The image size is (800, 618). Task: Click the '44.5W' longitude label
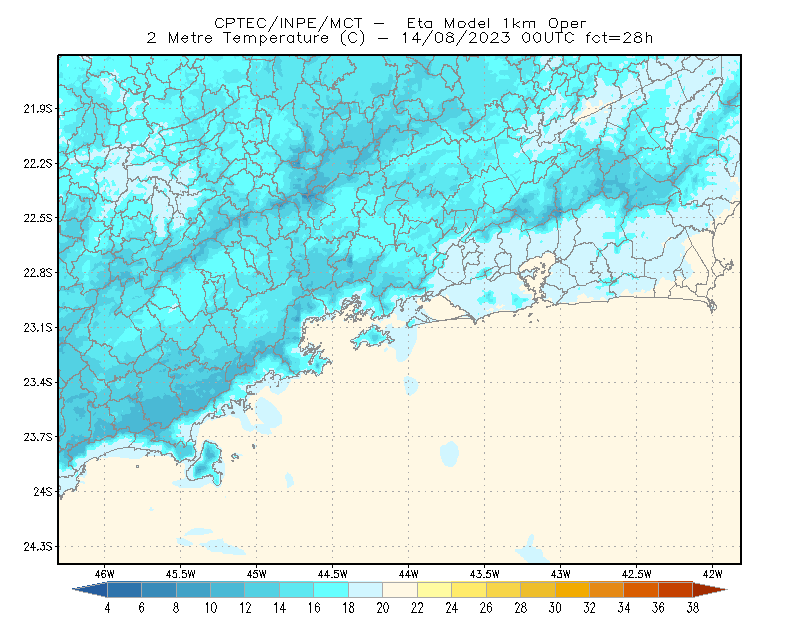click(x=333, y=574)
